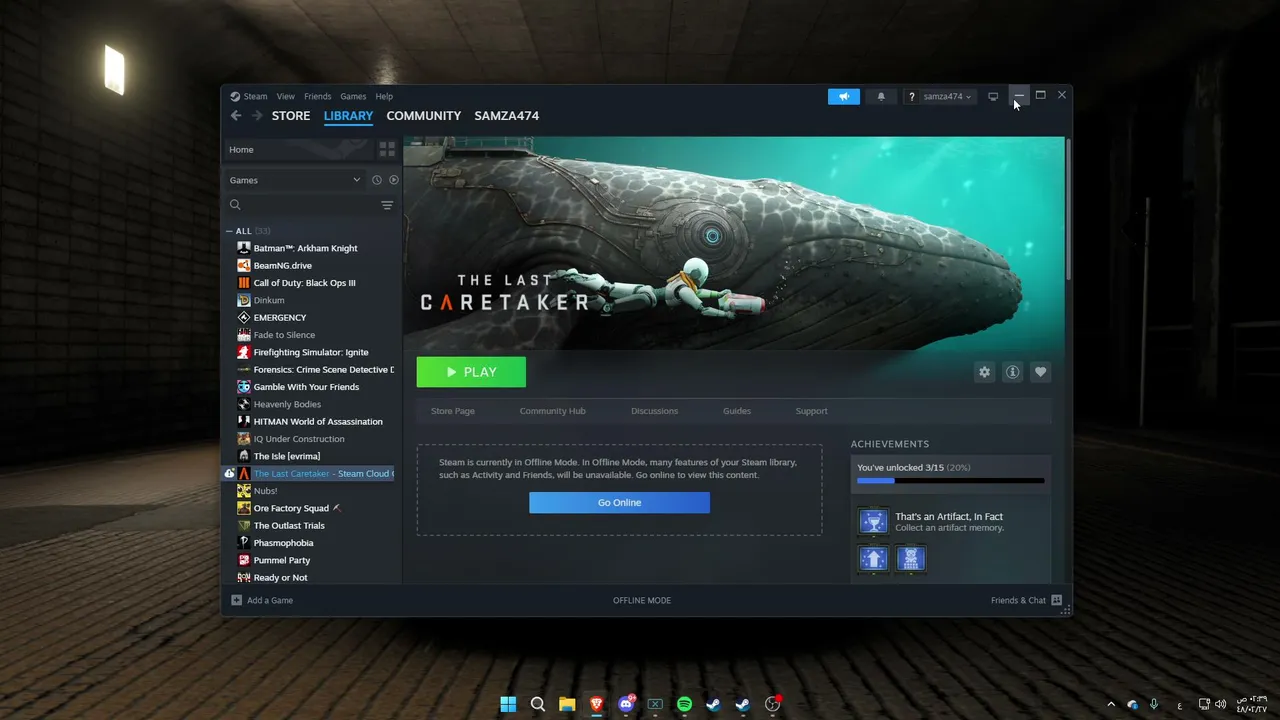Click the Friends & Chat grid icon
Screen dimensions: 1280x720
point(1056,600)
